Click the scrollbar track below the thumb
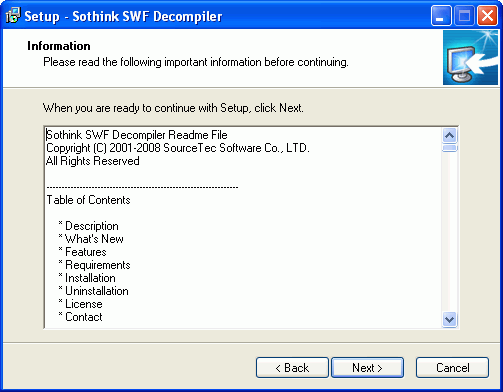503x392 pixels. pyautogui.click(x=450, y=232)
